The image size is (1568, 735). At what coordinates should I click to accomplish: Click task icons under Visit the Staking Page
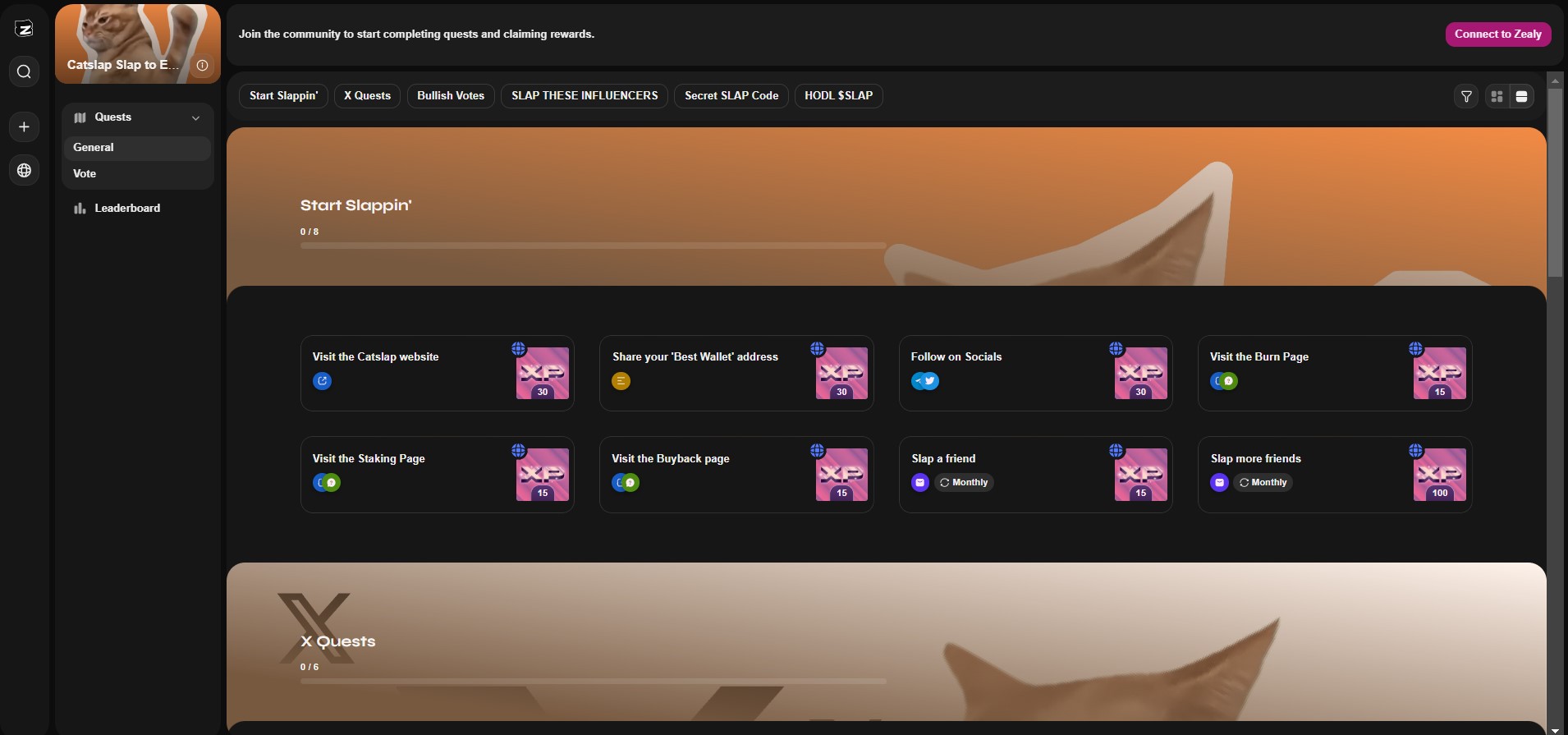pos(327,483)
